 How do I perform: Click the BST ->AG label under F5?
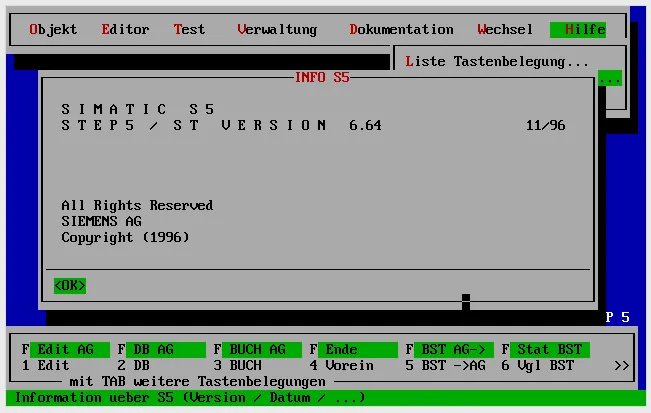(453, 366)
